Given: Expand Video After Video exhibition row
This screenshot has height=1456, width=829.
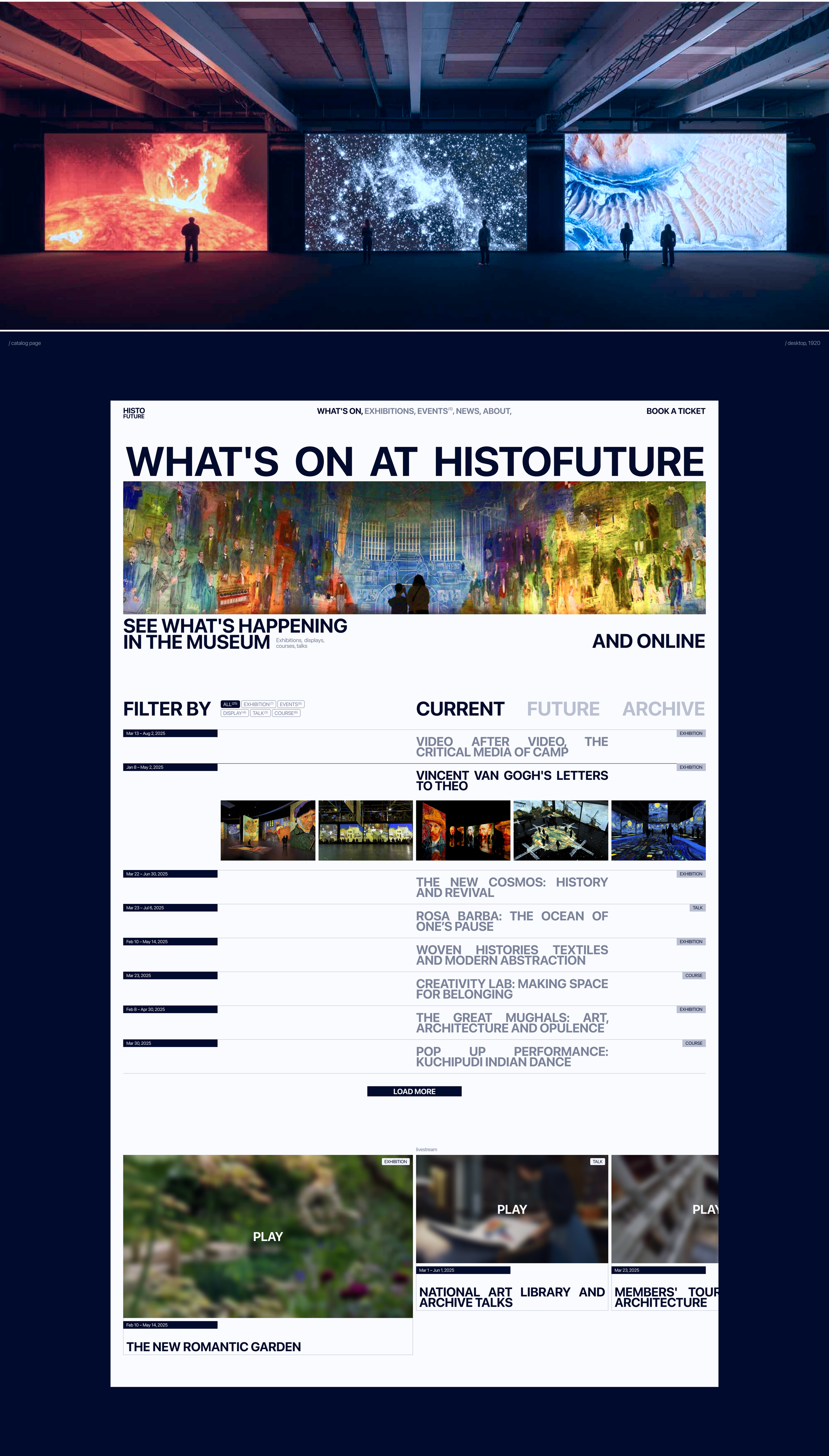Looking at the screenshot, I should 511,746.
